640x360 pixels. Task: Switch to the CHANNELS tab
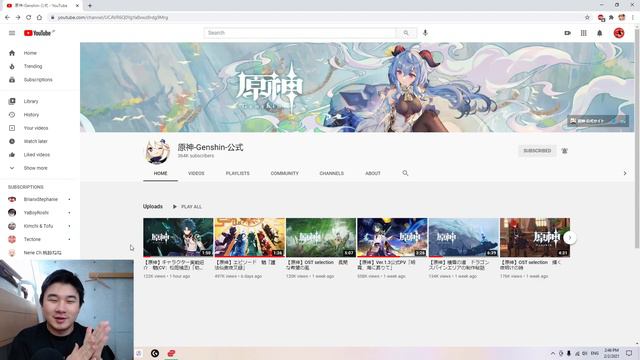tap(331, 173)
